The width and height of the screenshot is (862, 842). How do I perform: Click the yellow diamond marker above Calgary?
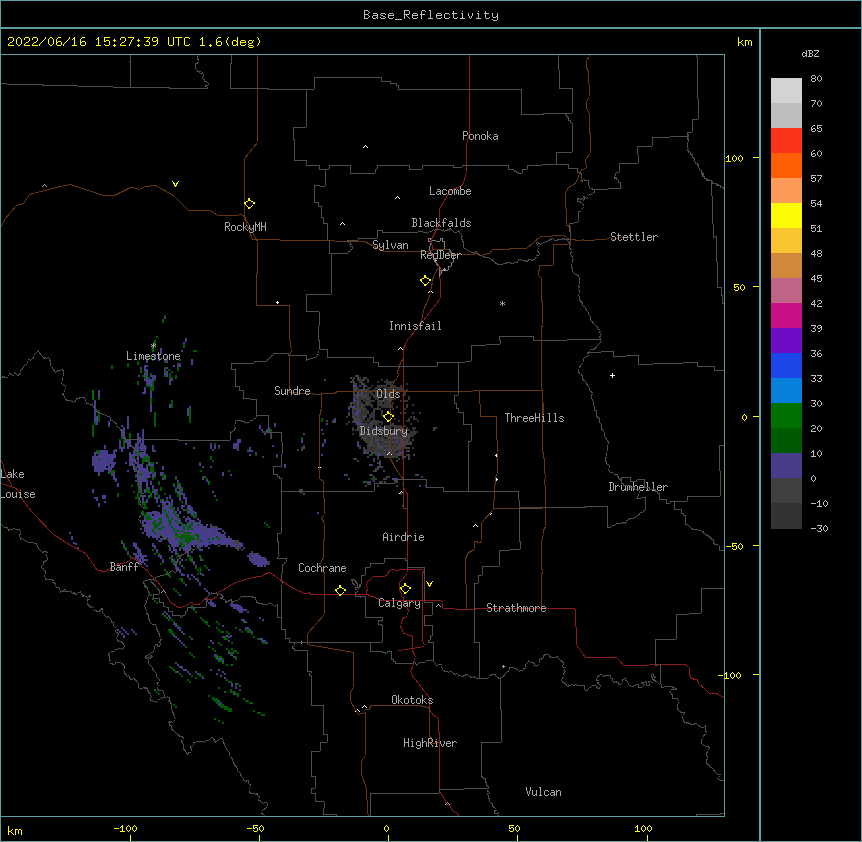click(x=405, y=589)
